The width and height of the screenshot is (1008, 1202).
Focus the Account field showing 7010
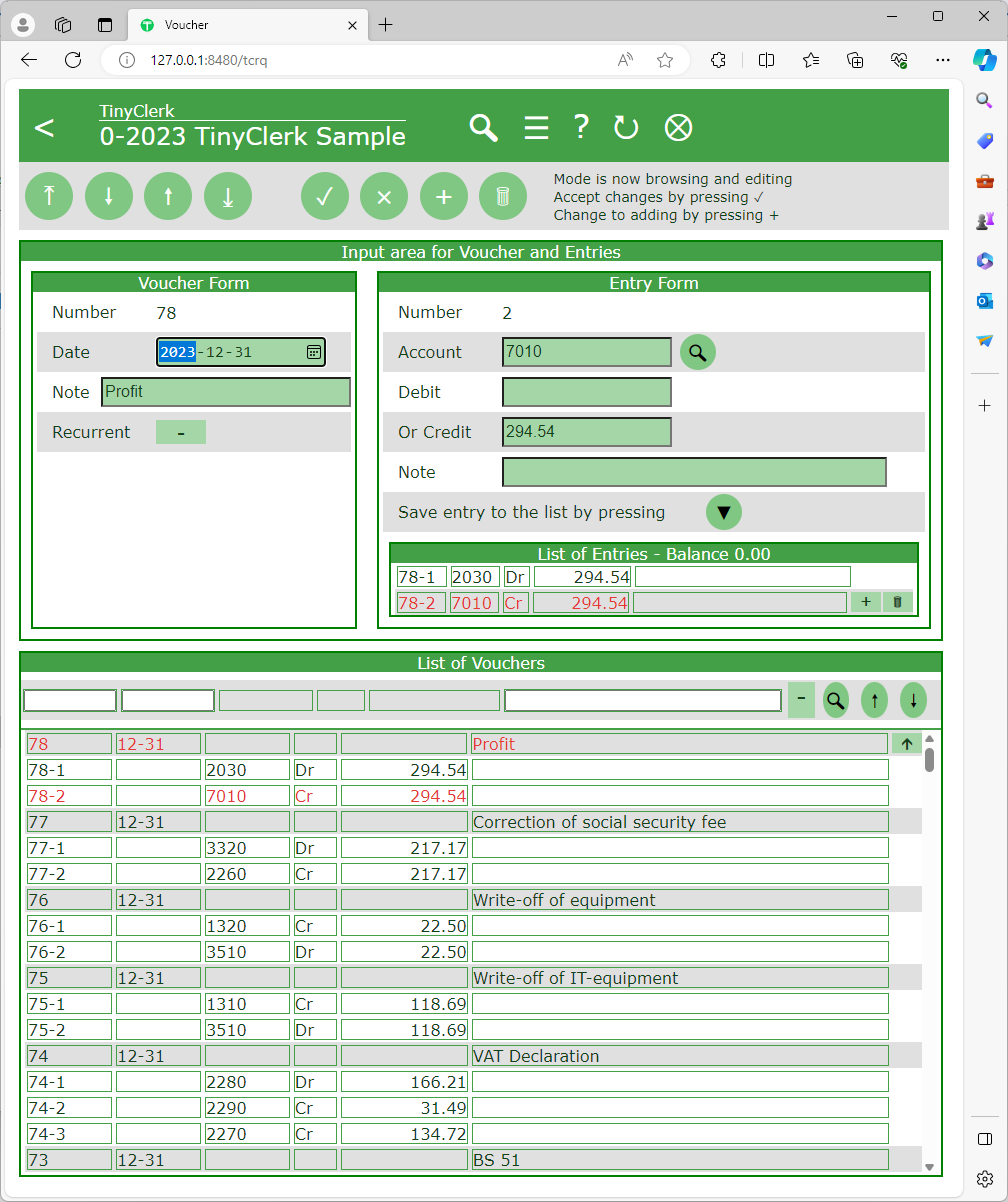pos(587,352)
